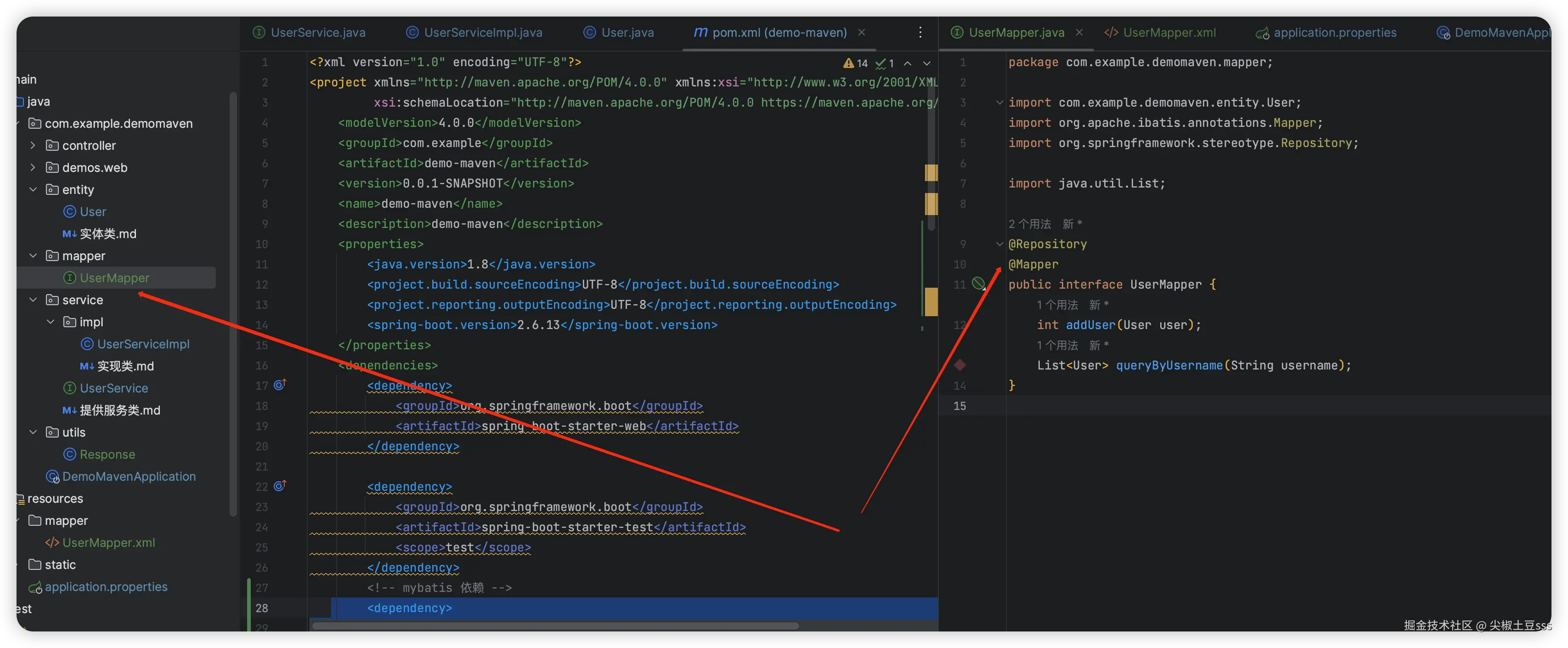Collapse the entity package folder
The width and height of the screenshot is (1568, 648).
(x=34, y=189)
